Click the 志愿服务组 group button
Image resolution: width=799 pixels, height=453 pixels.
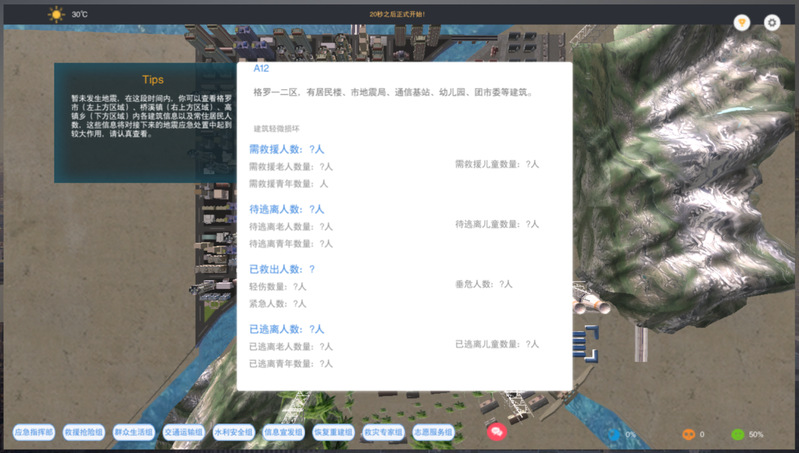[x=434, y=432]
